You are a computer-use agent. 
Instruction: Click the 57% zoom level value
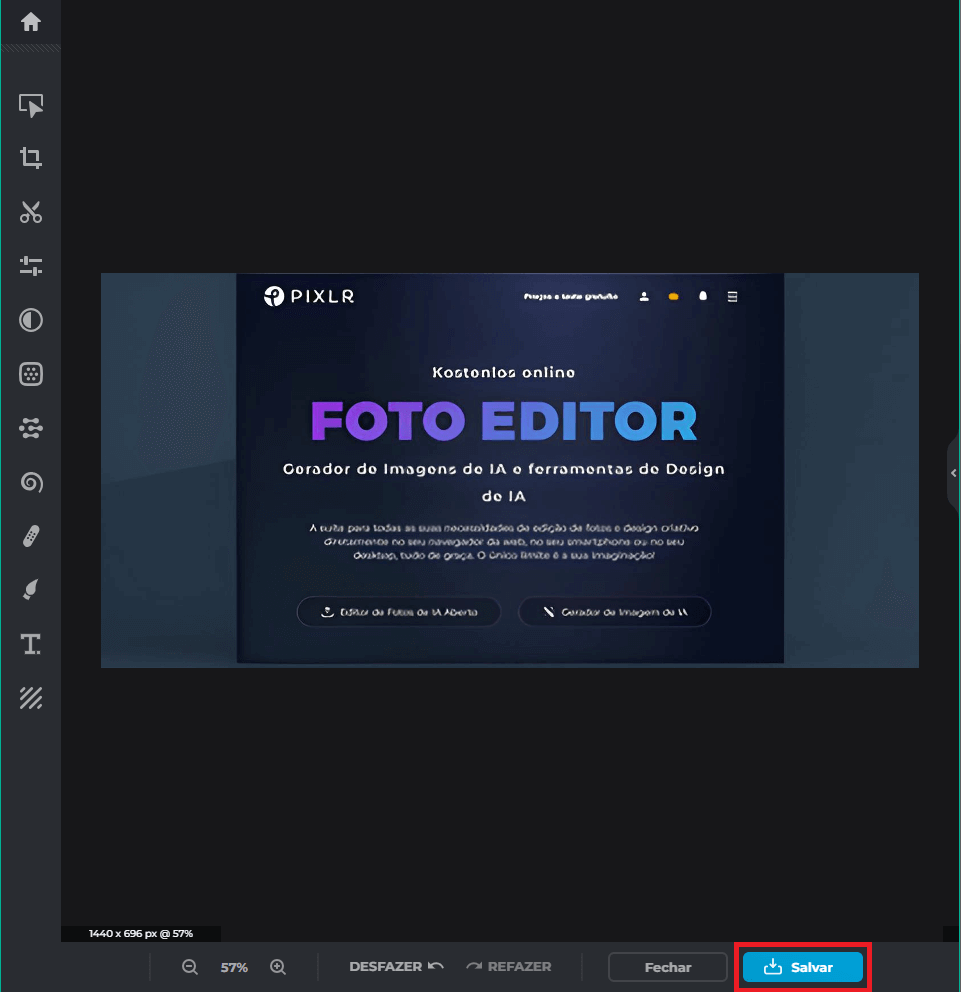234,967
